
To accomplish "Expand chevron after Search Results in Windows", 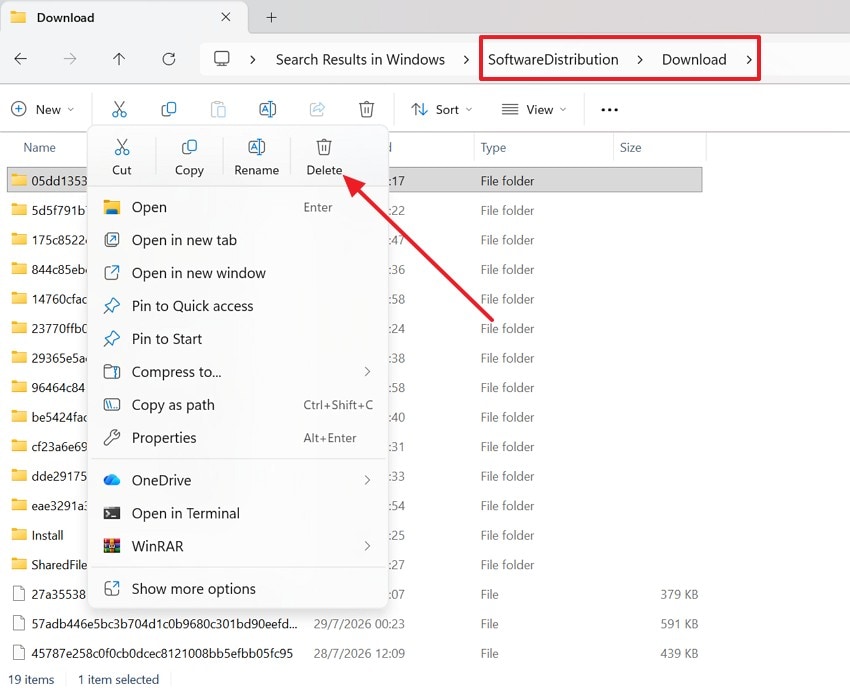I will point(466,60).
